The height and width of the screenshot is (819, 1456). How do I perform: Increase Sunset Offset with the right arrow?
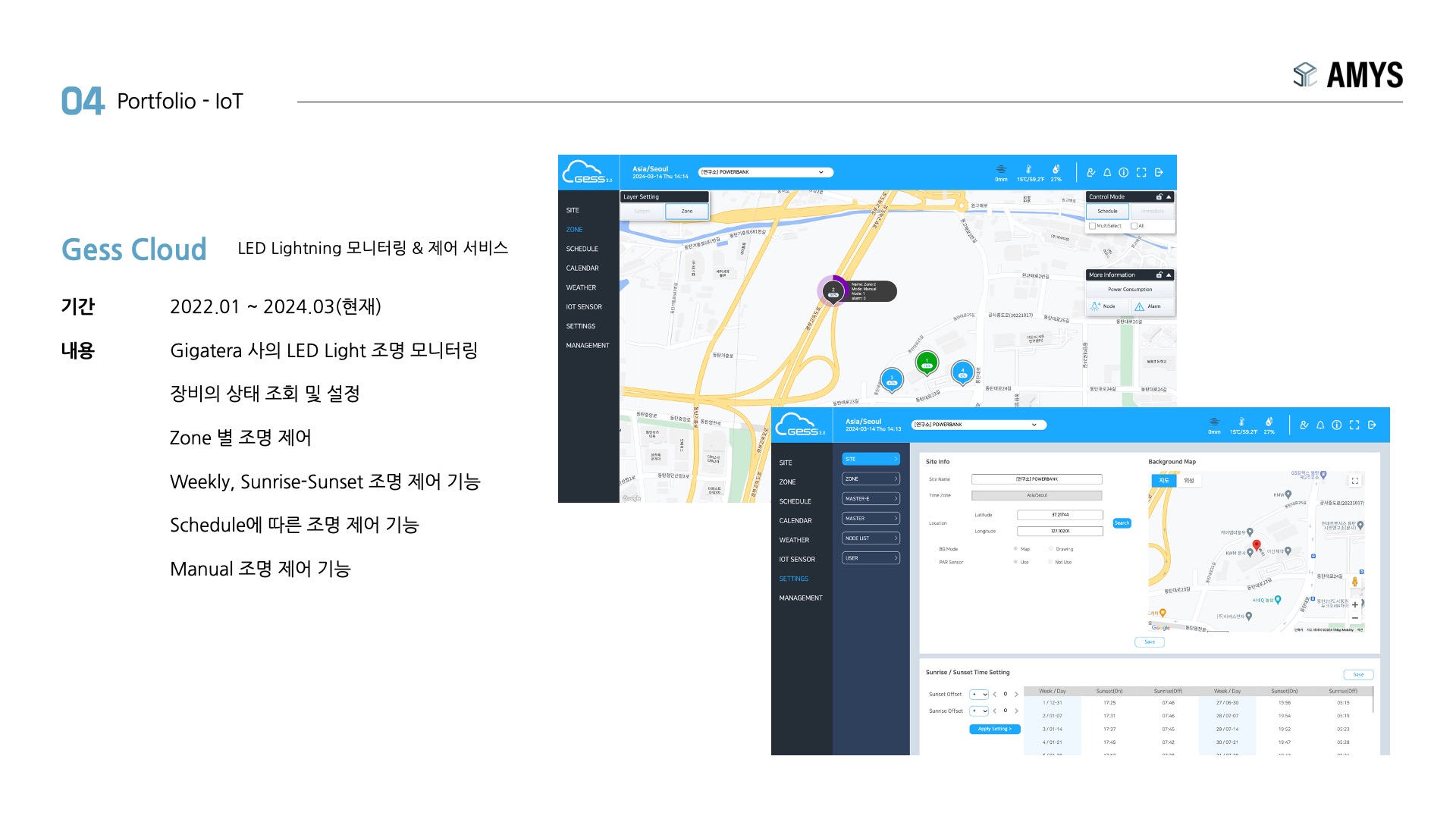click(1016, 695)
